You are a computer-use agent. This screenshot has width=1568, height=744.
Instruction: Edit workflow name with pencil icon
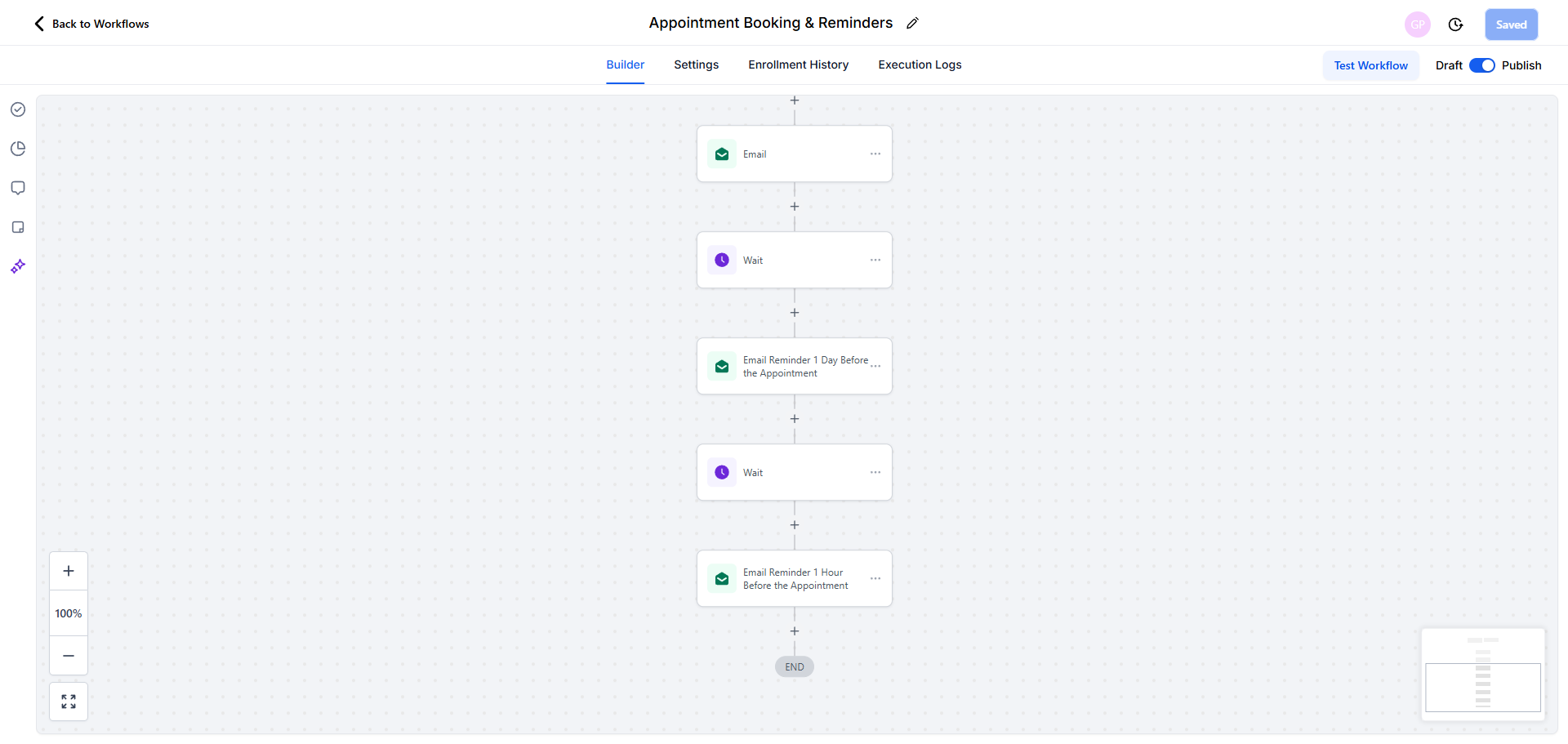point(912,24)
